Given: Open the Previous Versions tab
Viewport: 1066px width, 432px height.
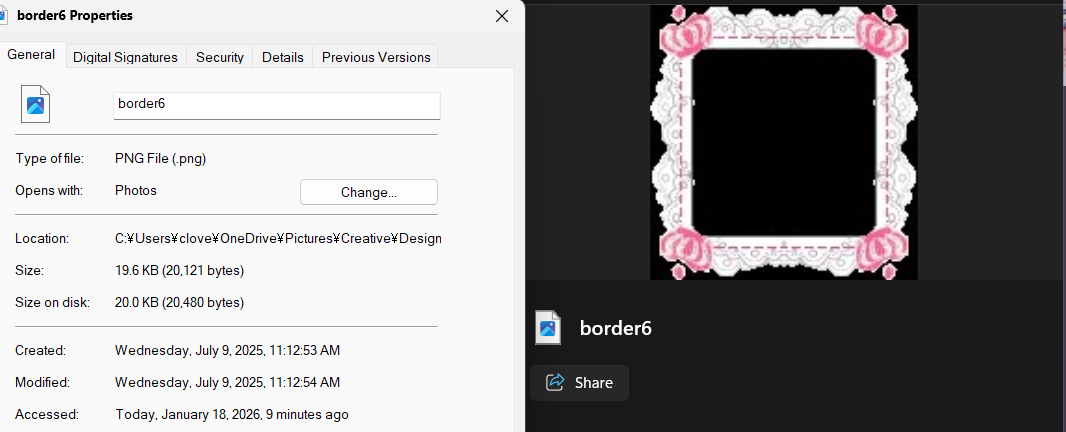Looking at the screenshot, I should point(376,57).
